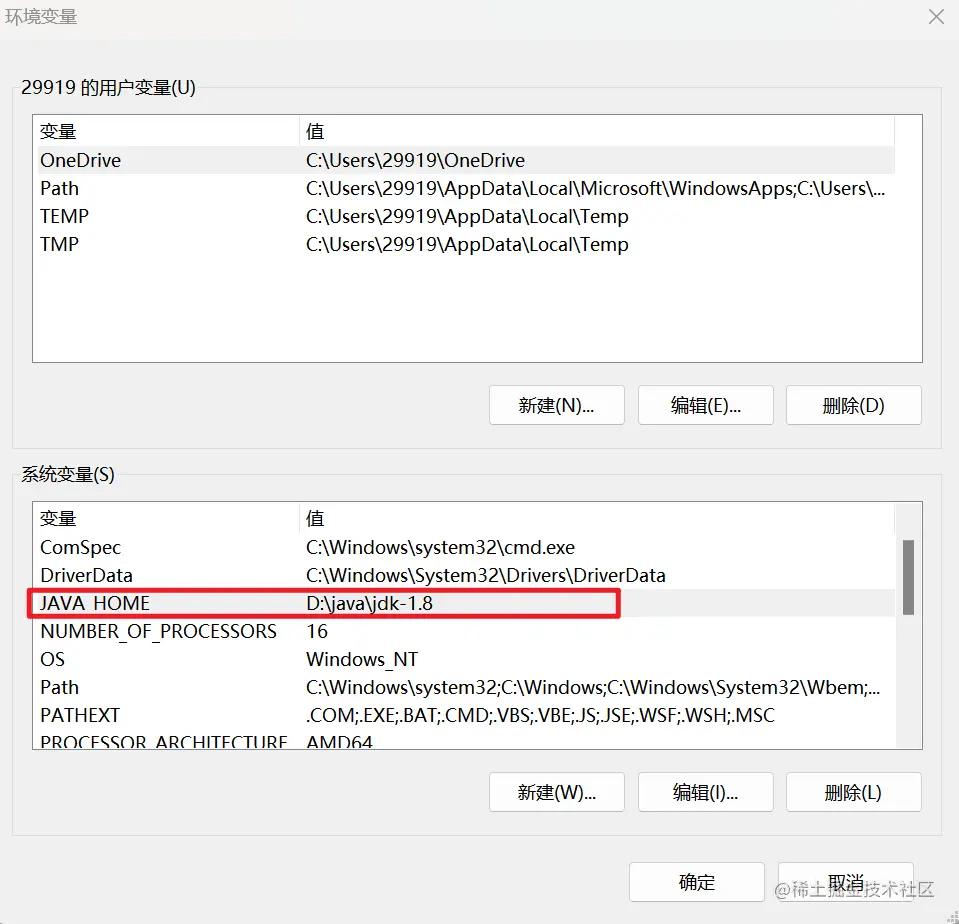This screenshot has height=924, width=959.
Task: Select the OneDrive user variable row
Action: 466,160
